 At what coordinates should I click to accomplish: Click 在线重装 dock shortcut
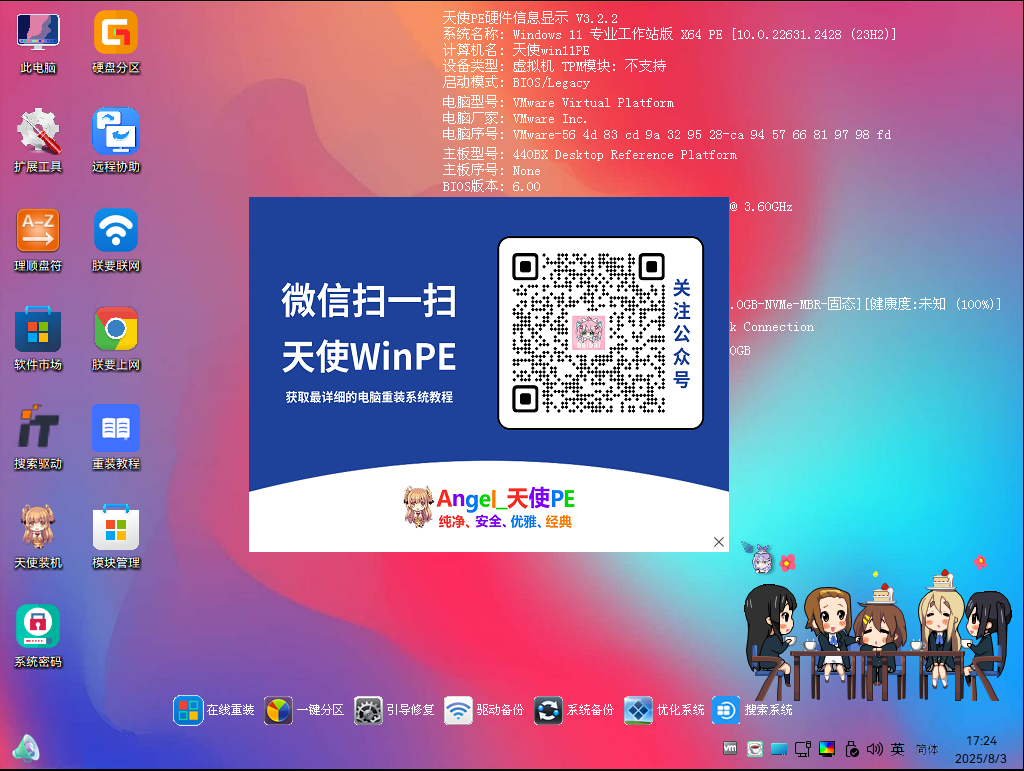click(214, 710)
